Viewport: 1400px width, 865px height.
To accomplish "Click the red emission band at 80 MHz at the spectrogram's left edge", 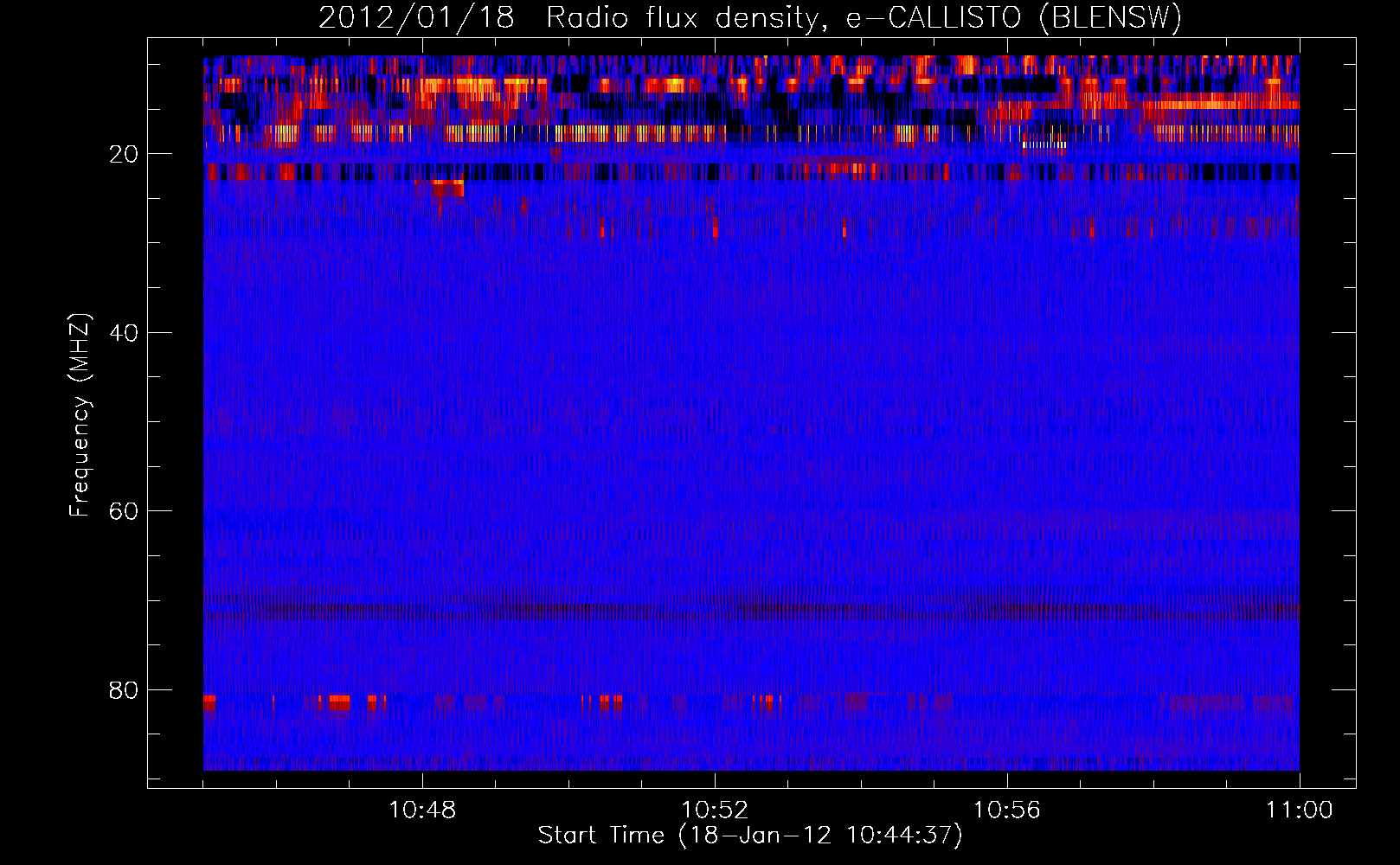I will click(209, 702).
